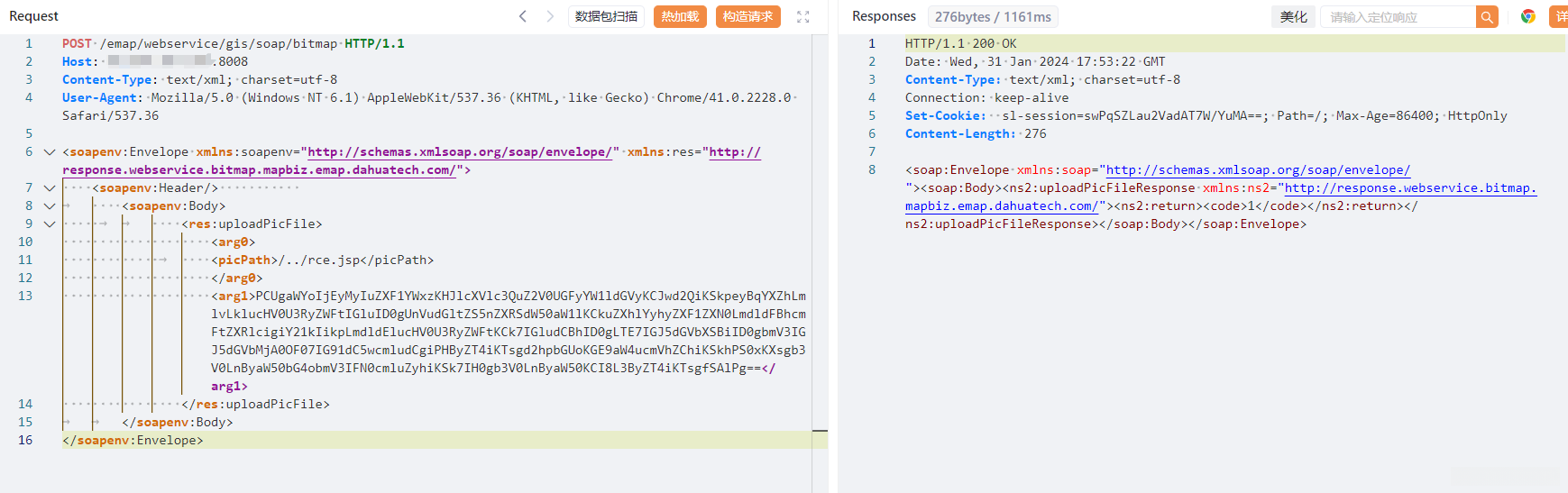Collapse the soapenv:Envelope fold at line 6
This screenshot has width=1568, height=493.
pyautogui.click(x=50, y=151)
